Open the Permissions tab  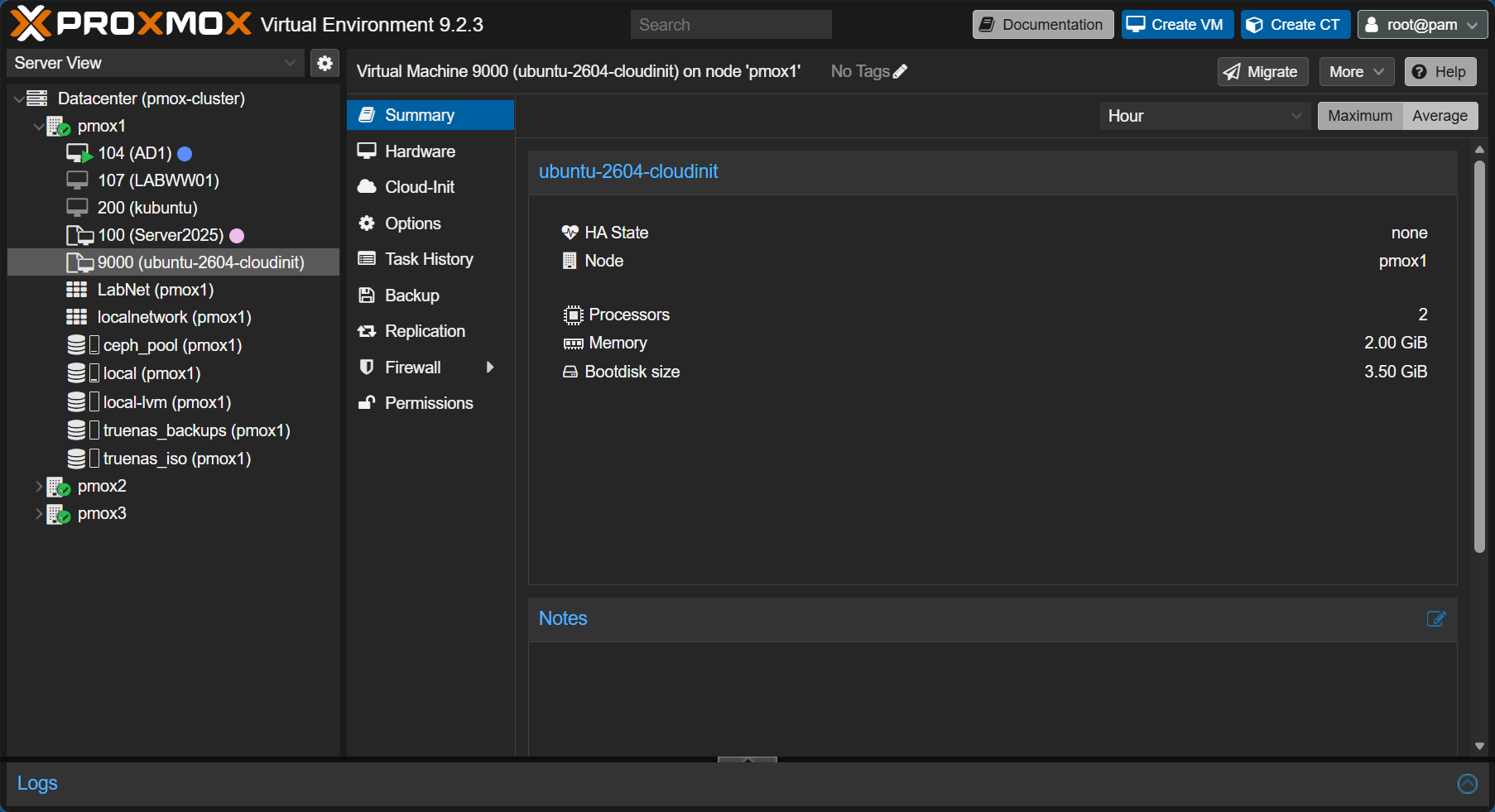pos(430,403)
